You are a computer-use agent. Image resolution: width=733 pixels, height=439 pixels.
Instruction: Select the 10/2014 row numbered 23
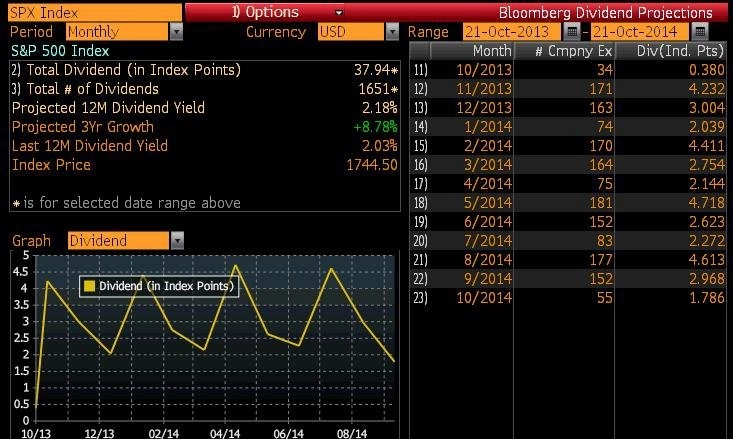568,298
